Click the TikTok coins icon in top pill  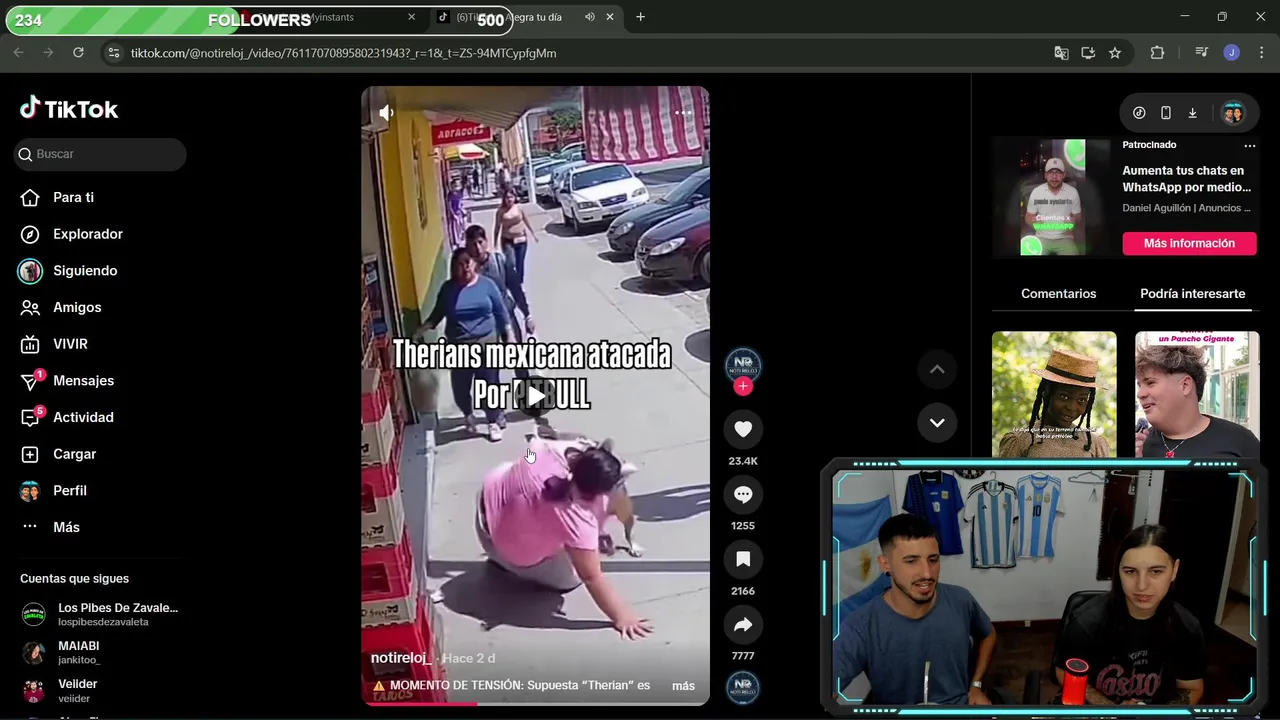pyautogui.click(x=1139, y=113)
